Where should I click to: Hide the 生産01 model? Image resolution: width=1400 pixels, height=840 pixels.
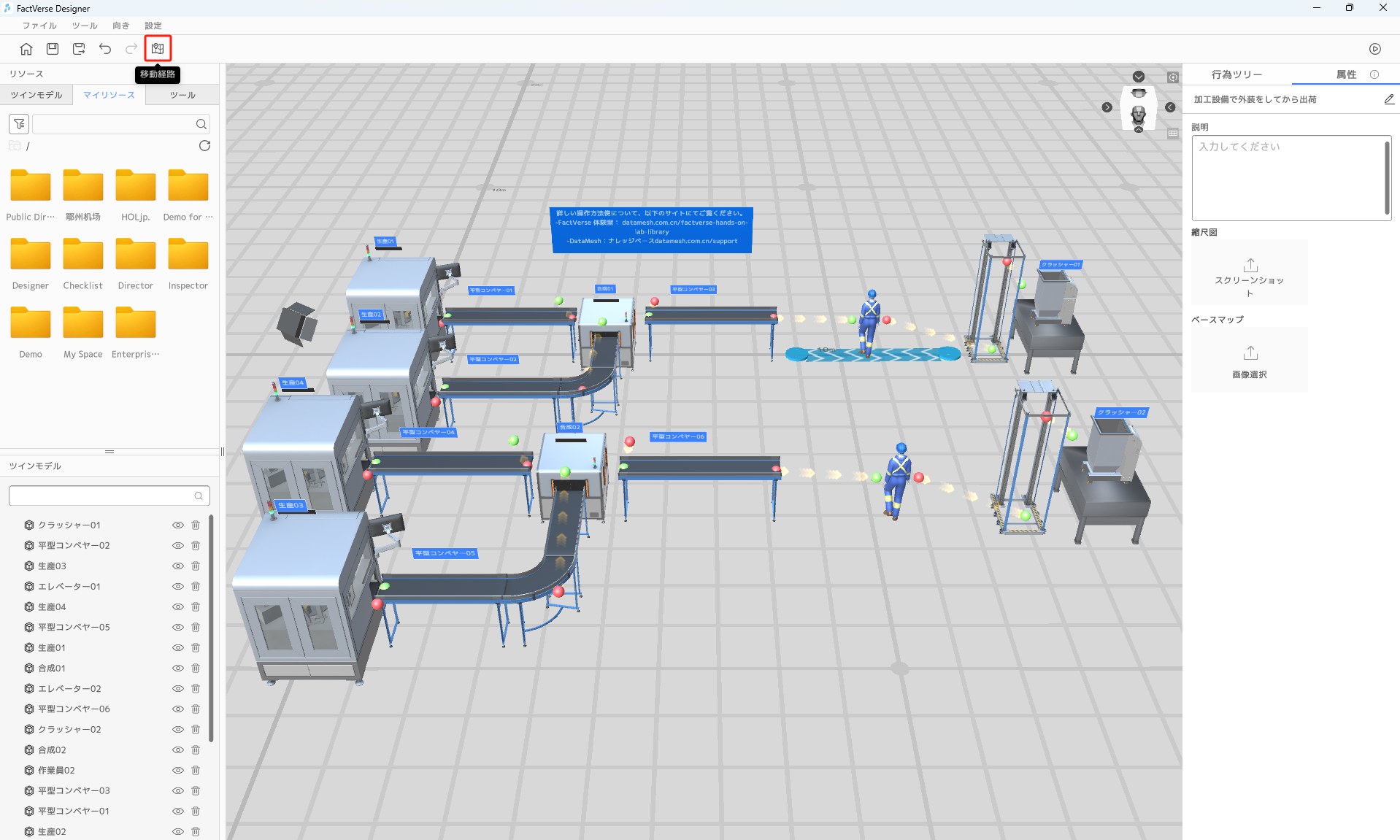coord(177,647)
